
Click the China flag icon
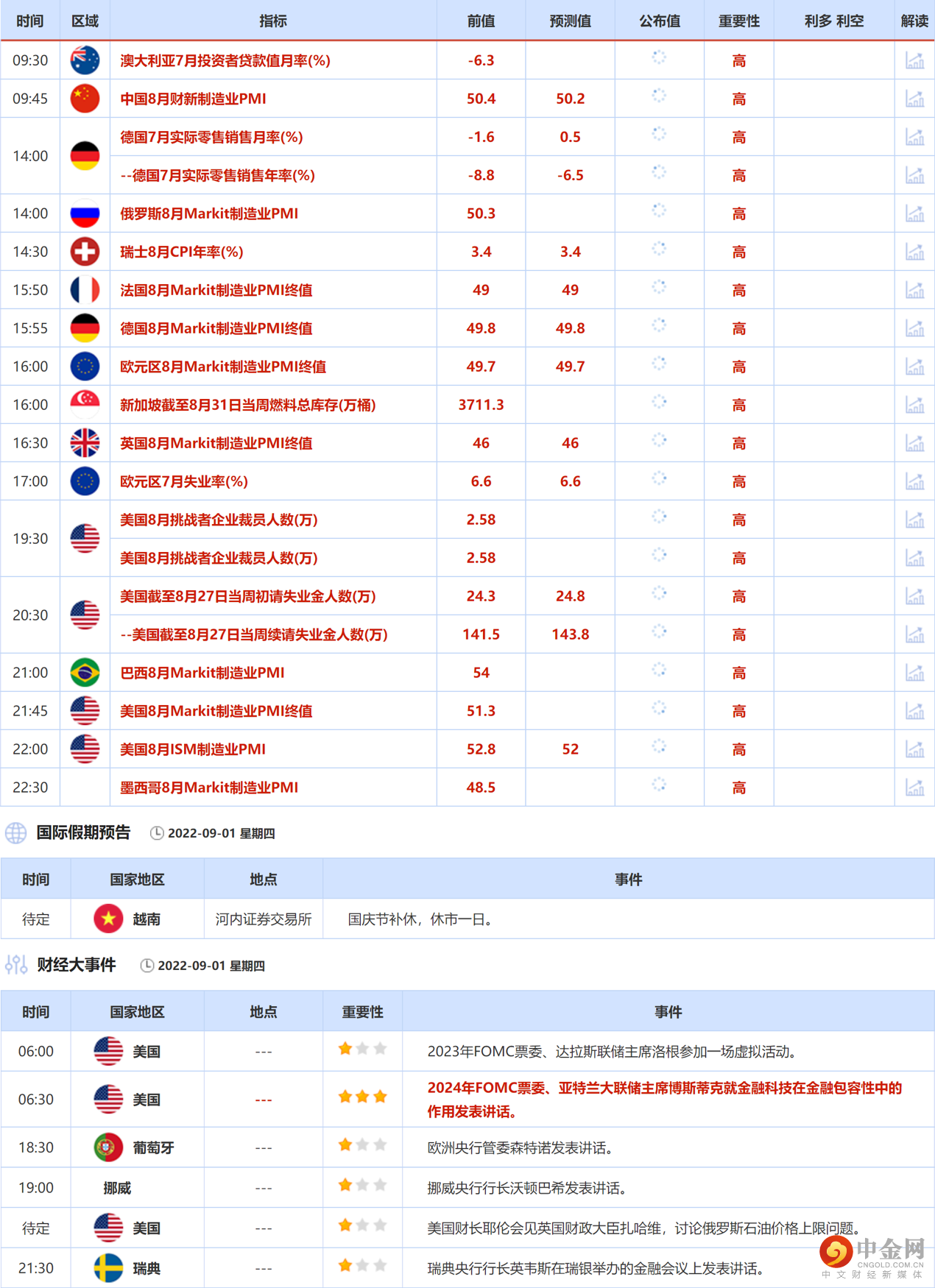(85, 99)
